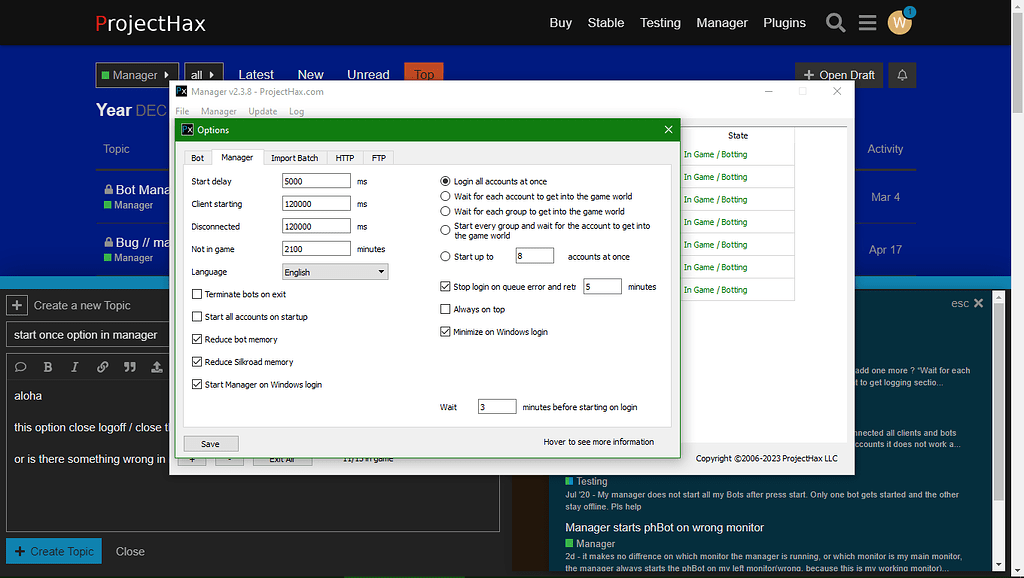Image resolution: width=1024 pixels, height=578 pixels.
Task: Open the Update menu in Manager
Action: click(262, 111)
